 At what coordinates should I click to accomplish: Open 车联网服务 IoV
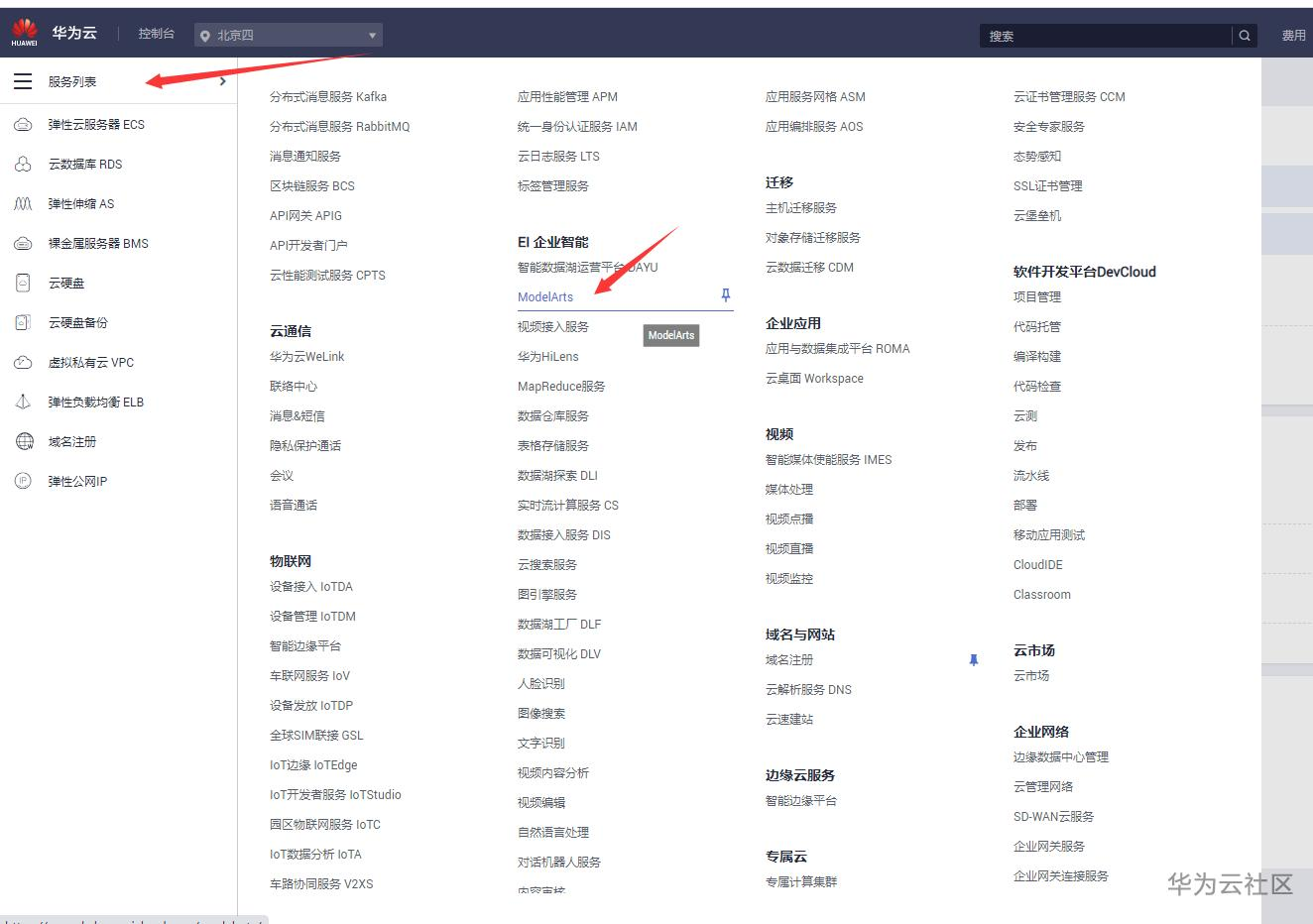click(x=309, y=675)
